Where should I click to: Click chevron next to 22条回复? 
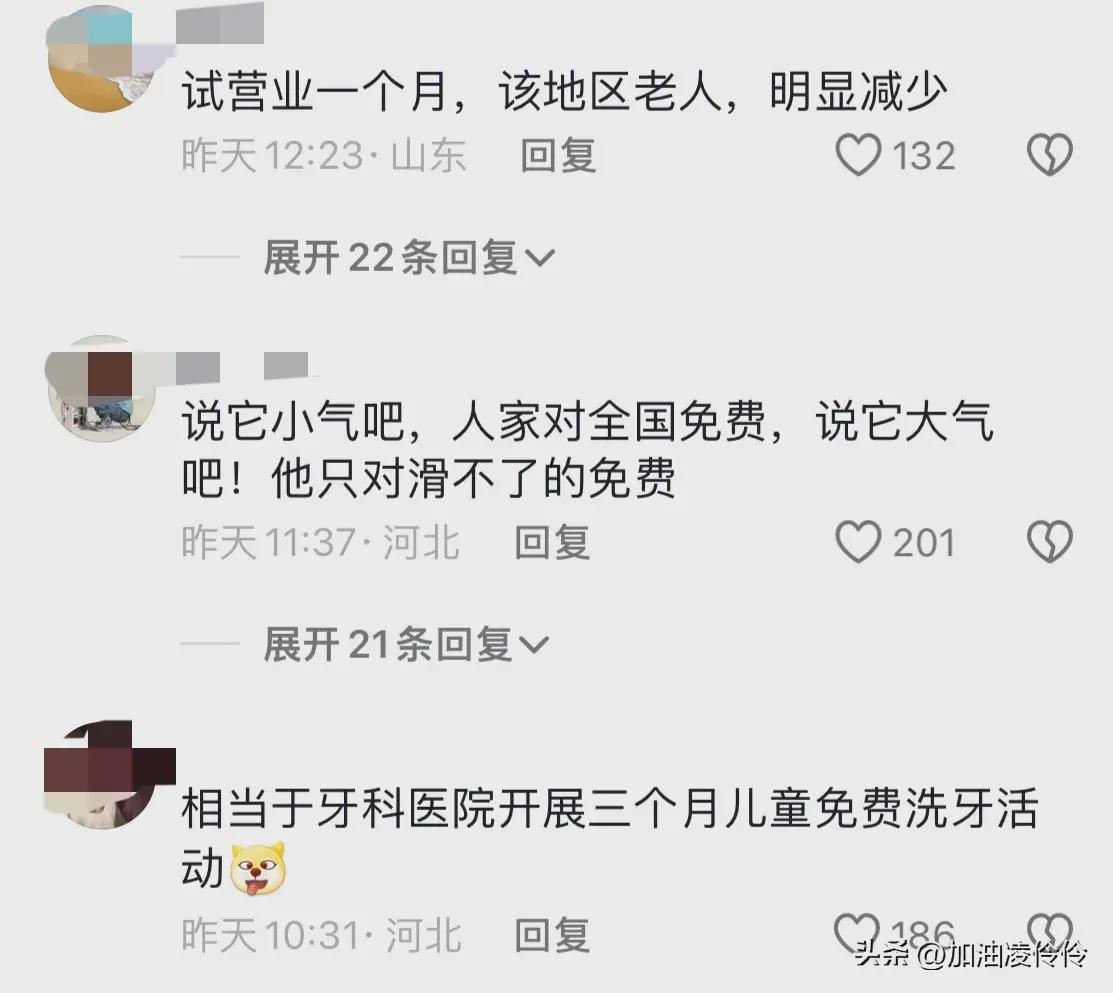[539, 258]
